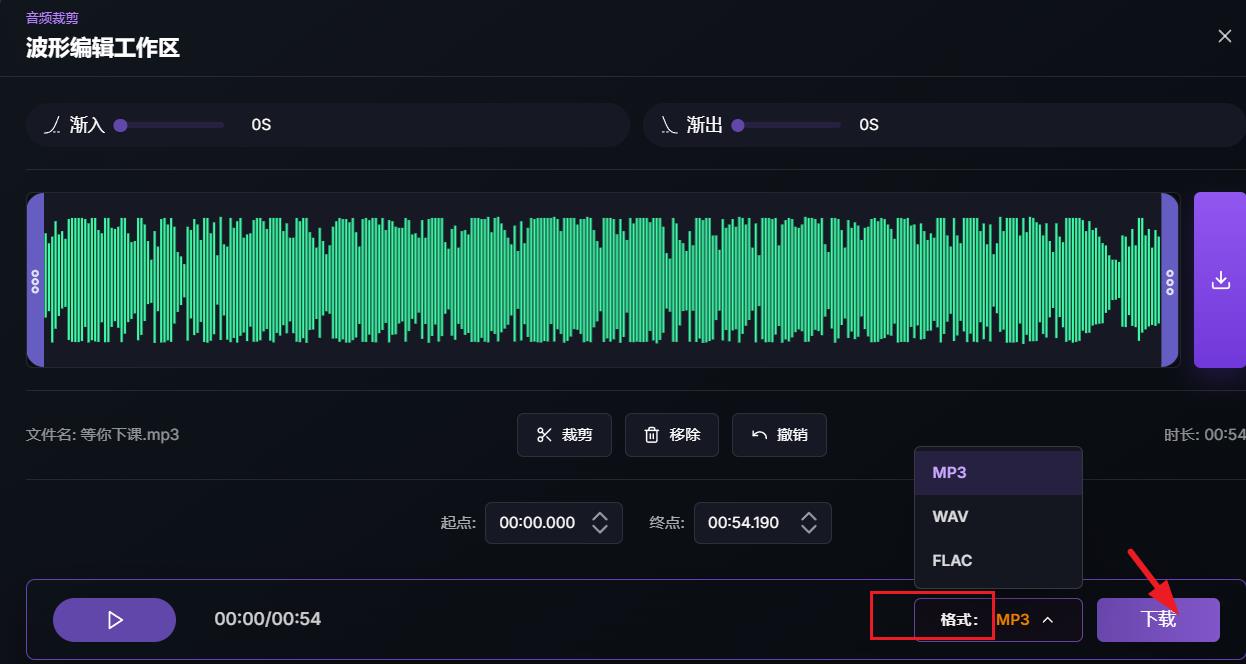Increase the end time with the up arrow

(809, 516)
